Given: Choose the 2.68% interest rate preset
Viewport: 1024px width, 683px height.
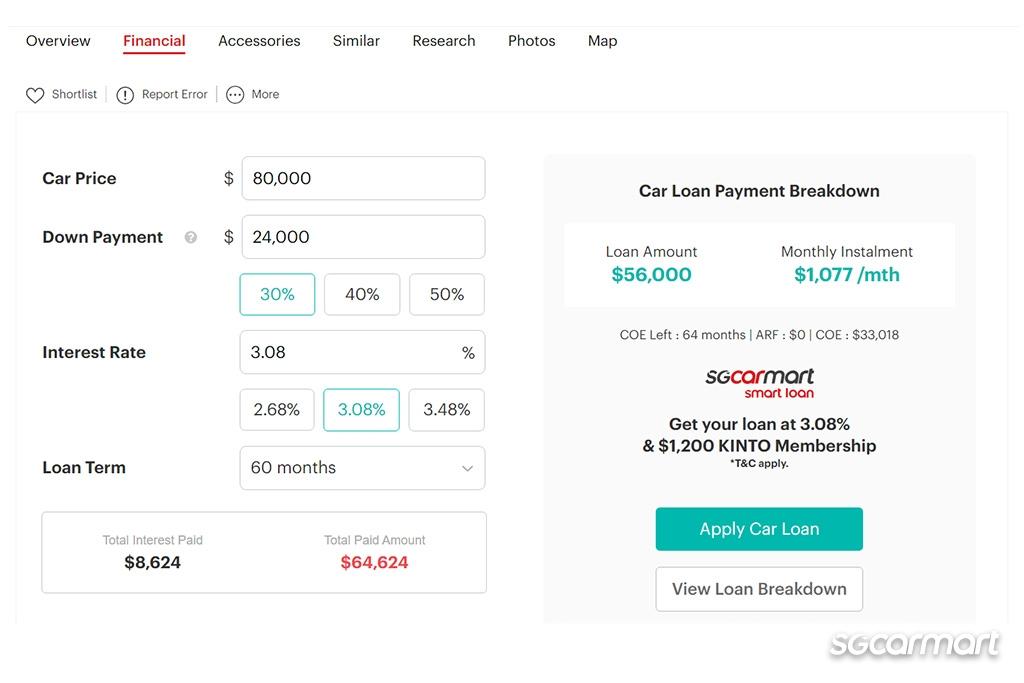Looking at the screenshot, I should (x=277, y=410).
